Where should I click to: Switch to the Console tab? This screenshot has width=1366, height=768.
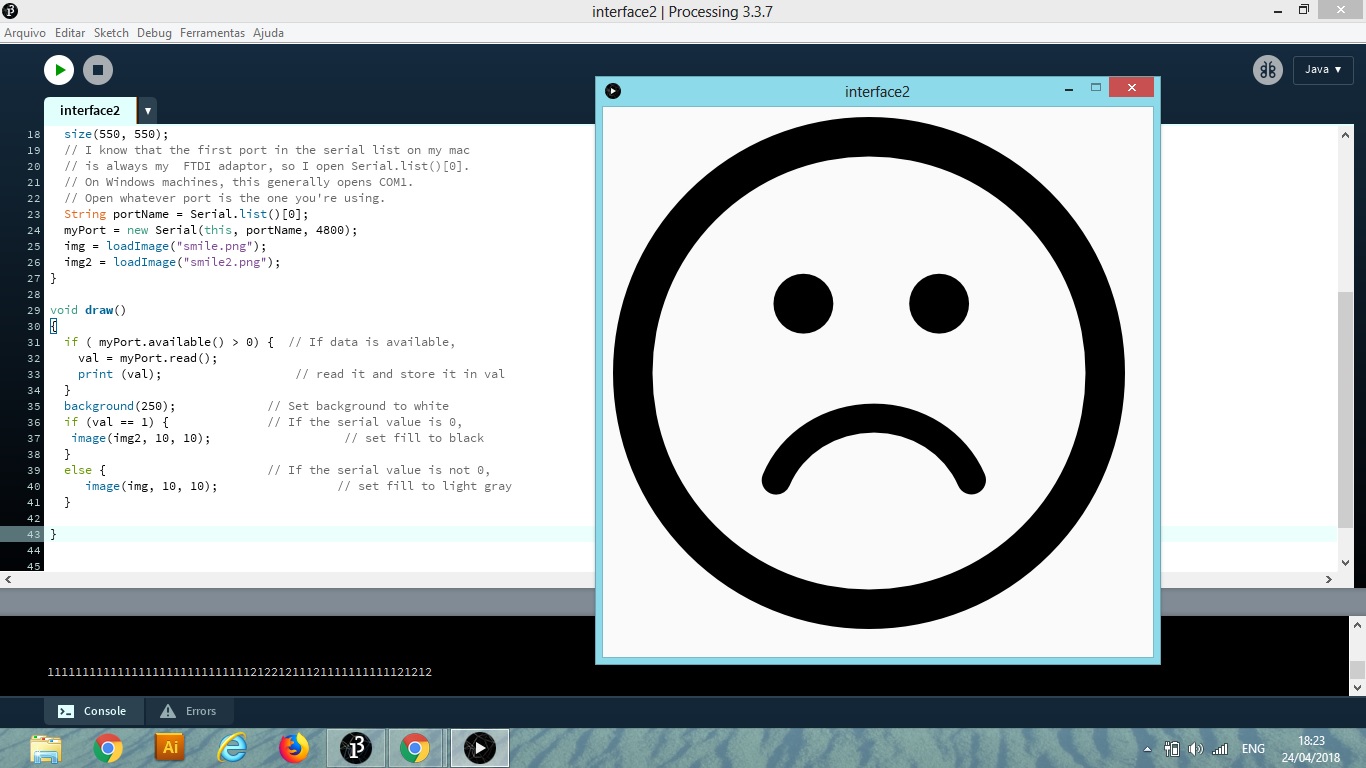point(94,711)
